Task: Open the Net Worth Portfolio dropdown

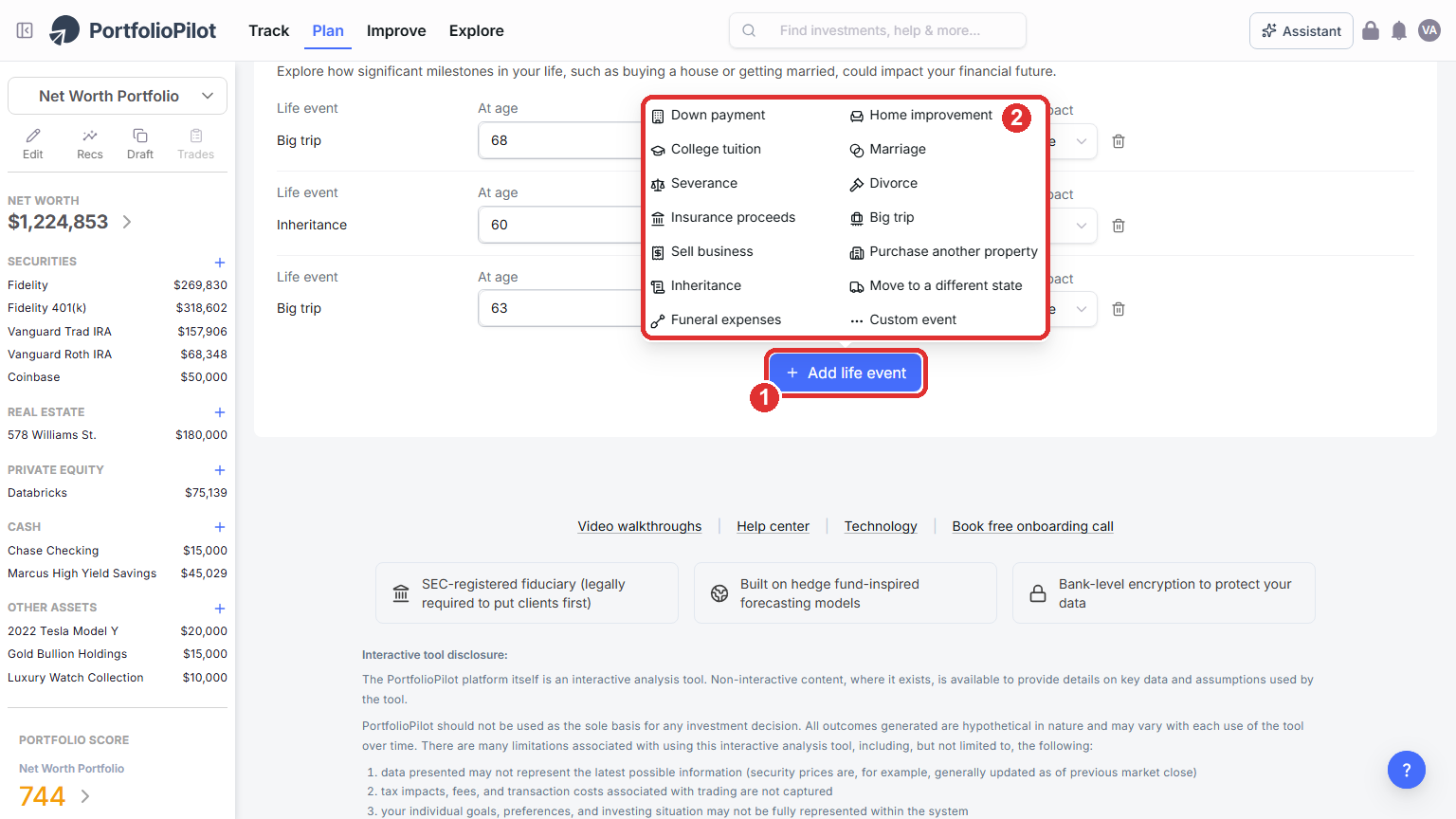Action: pos(118,96)
